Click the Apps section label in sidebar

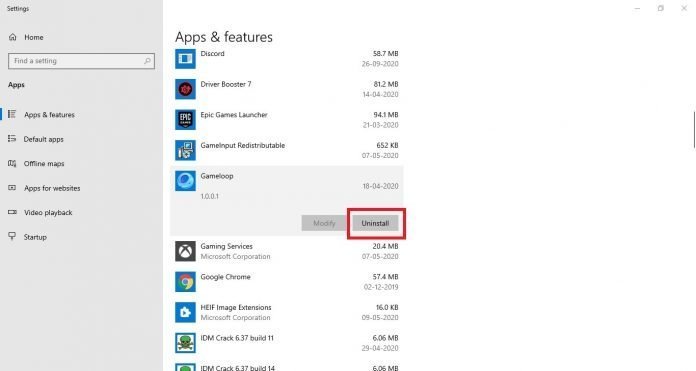point(16,85)
